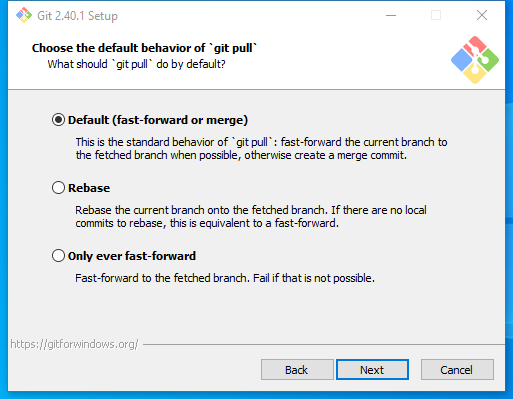Close the Git 2.40.1 Setup dialog
Image resolution: width=513 pixels, height=399 pixels.
point(482,15)
